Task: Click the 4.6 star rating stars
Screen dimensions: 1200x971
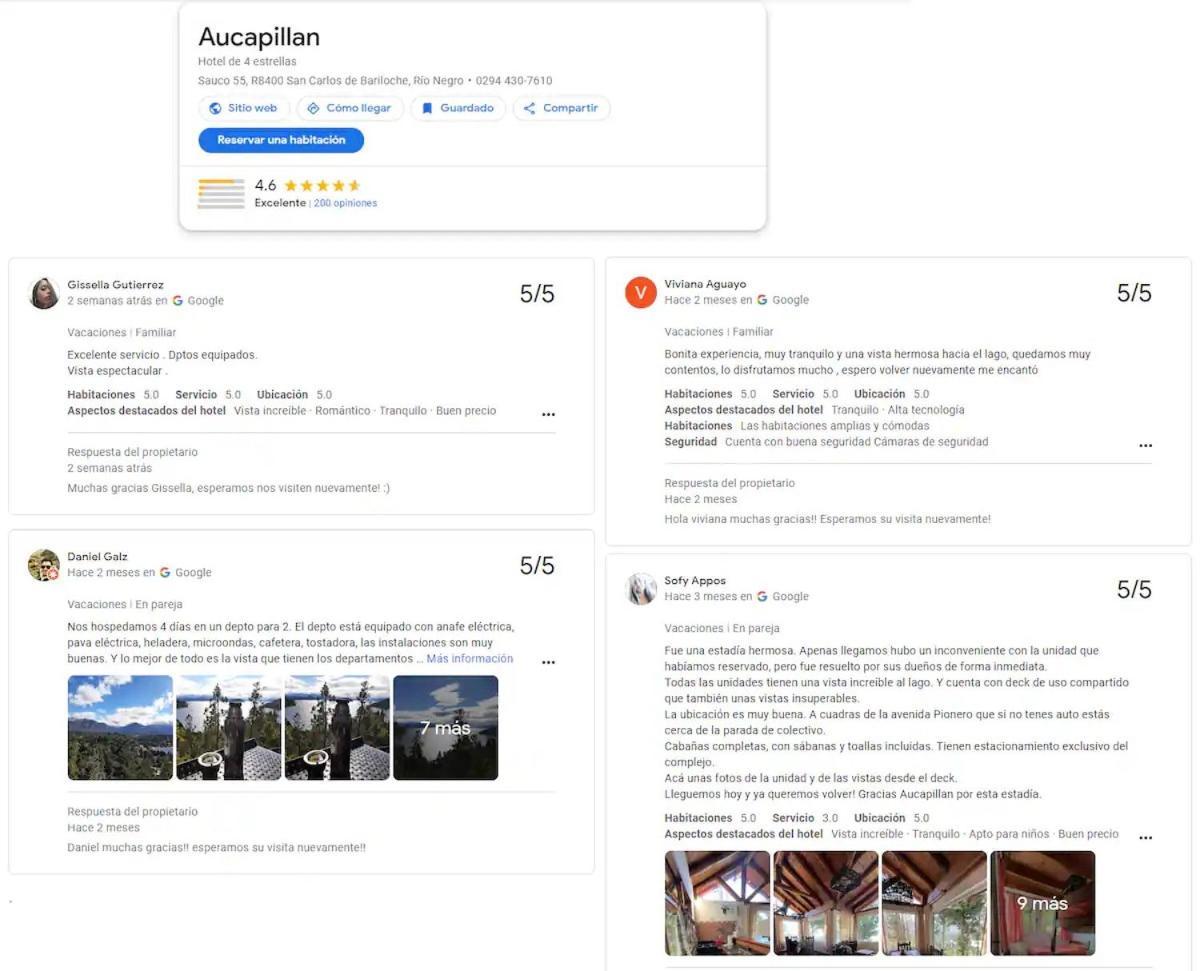Action: tap(322, 186)
